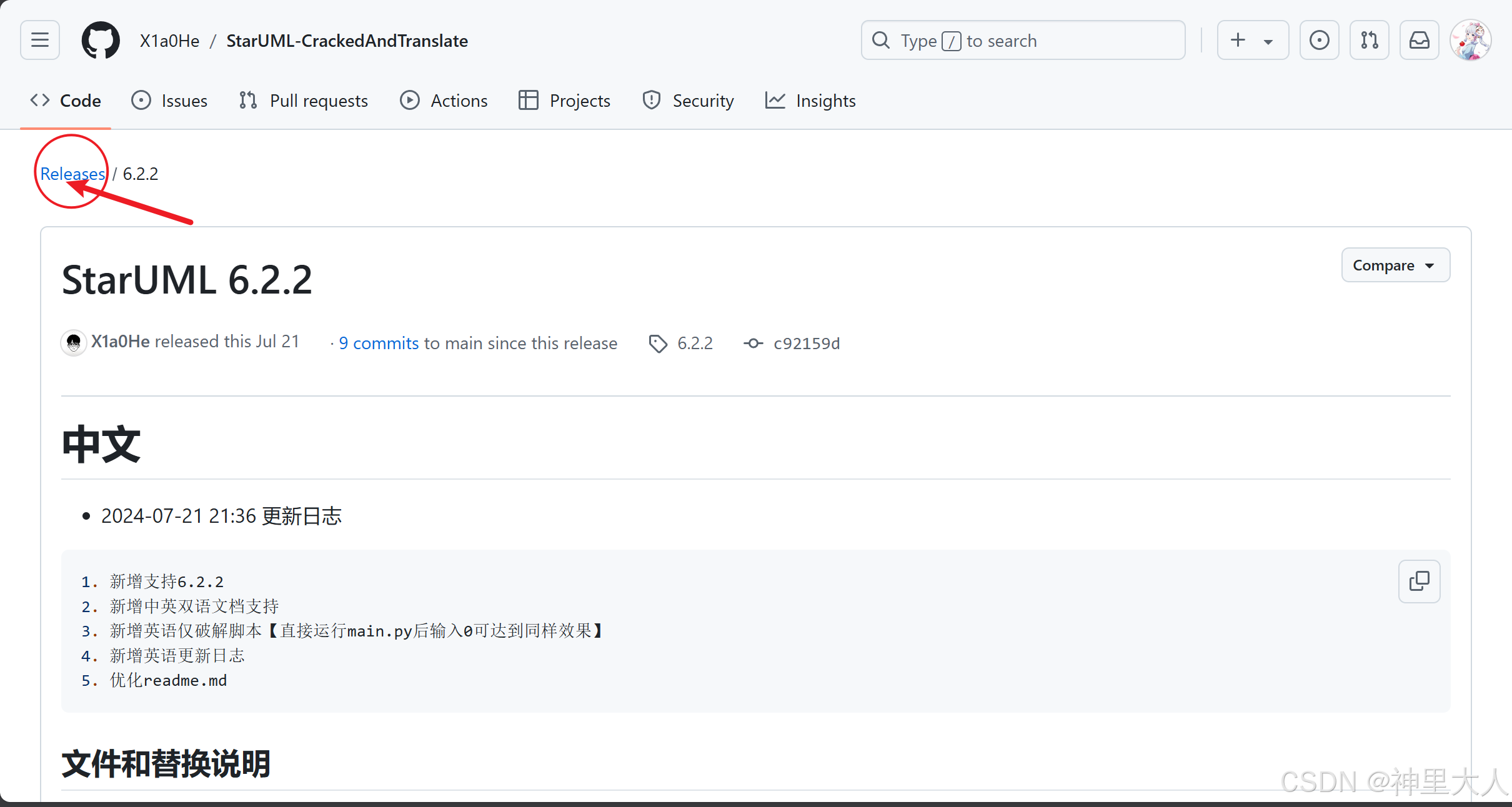Expand the Compare dropdown
Image resolution: width=1512 pixels, height=807 pixels.
(x=1395, y=265)
